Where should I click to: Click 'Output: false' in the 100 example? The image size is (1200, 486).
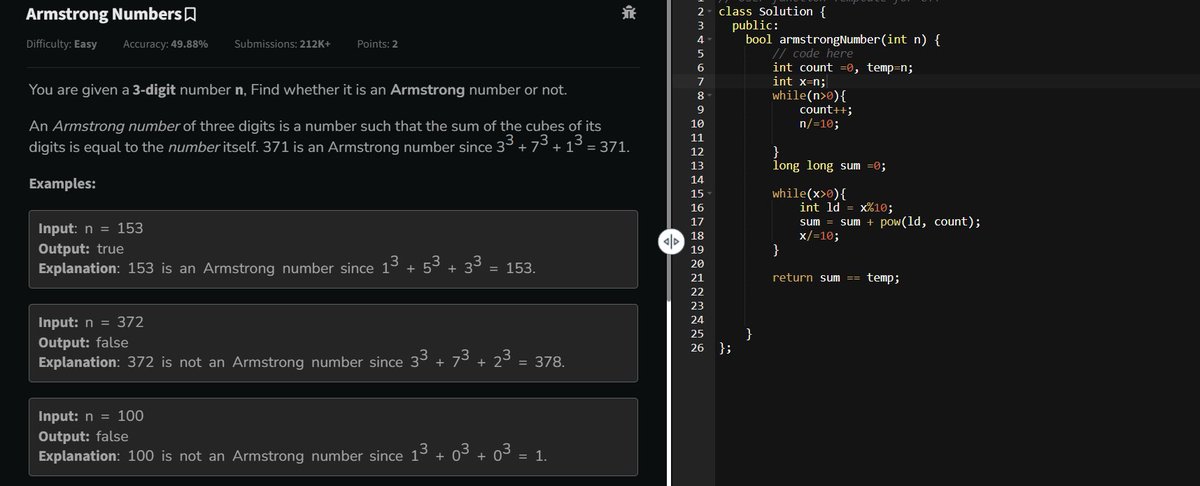[x=82, y=436]
